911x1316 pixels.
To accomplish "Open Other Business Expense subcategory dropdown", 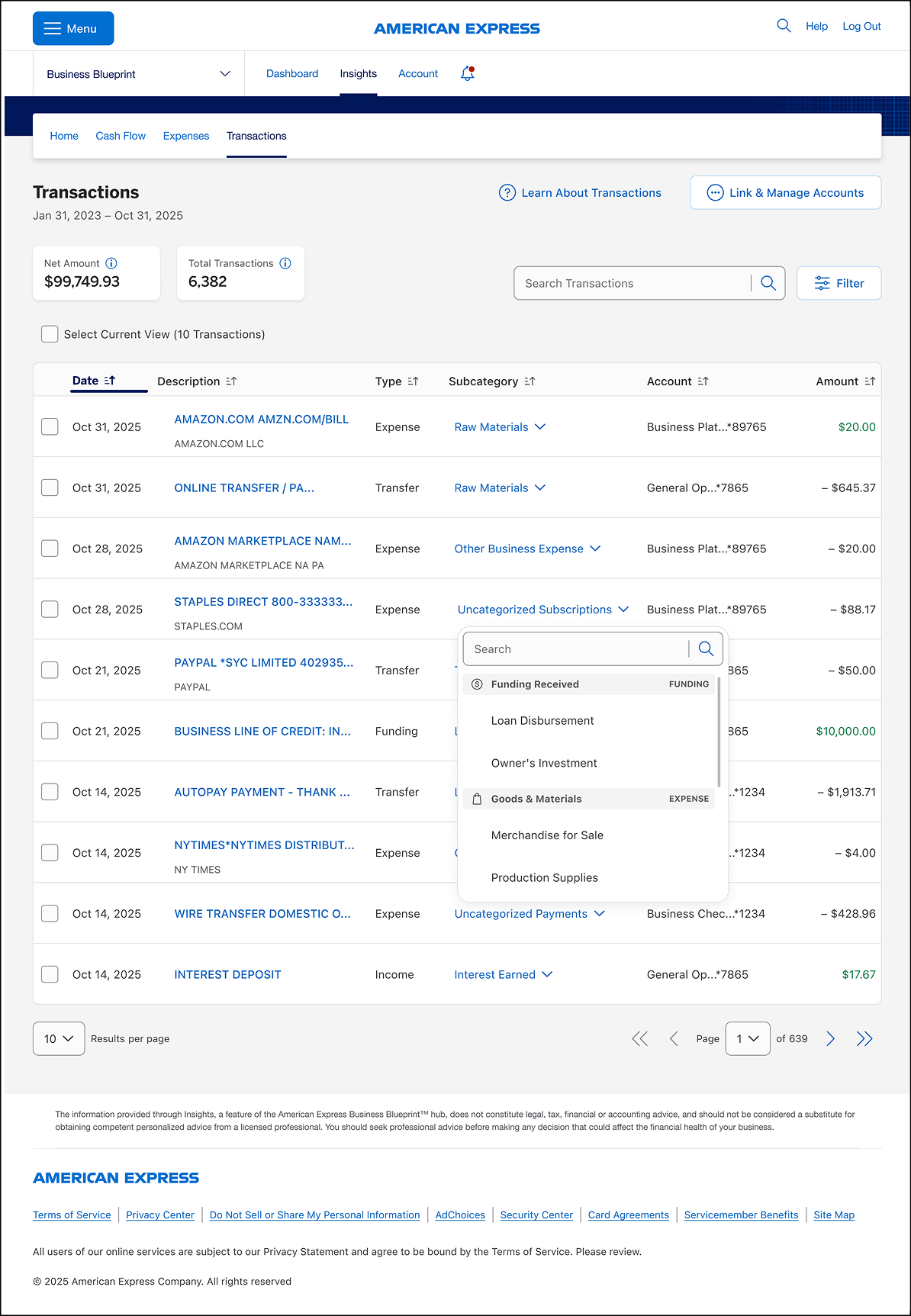I will click(527, 549).
